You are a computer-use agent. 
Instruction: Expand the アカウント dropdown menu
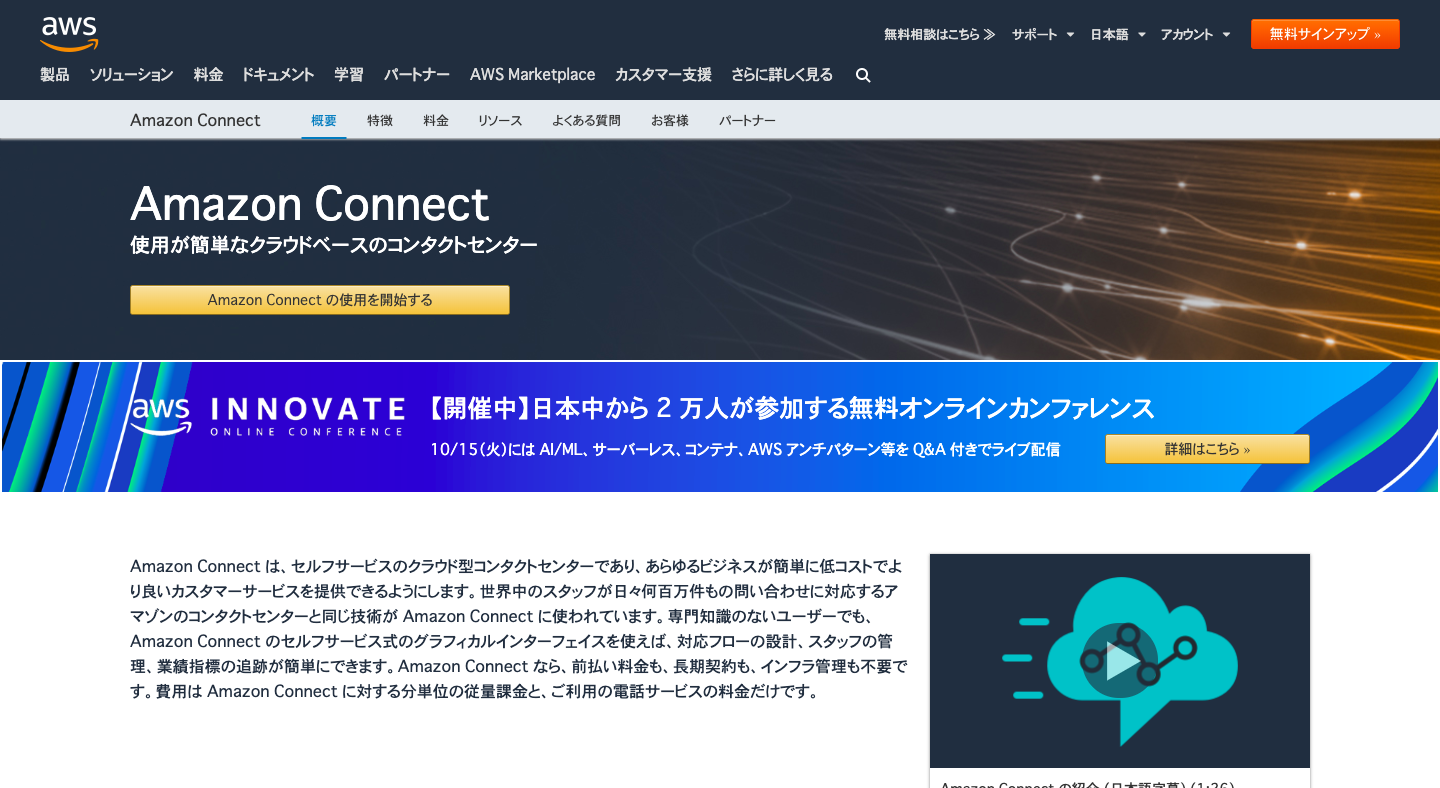click(x=1194, y=34)
